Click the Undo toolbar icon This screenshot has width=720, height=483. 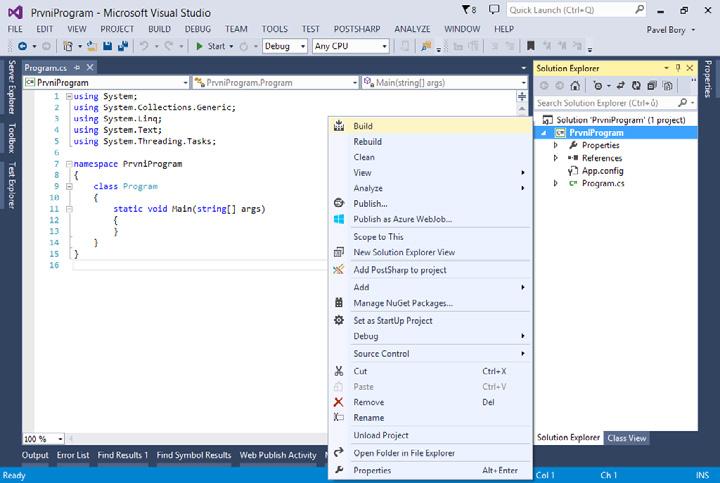[x=144, y=46]
